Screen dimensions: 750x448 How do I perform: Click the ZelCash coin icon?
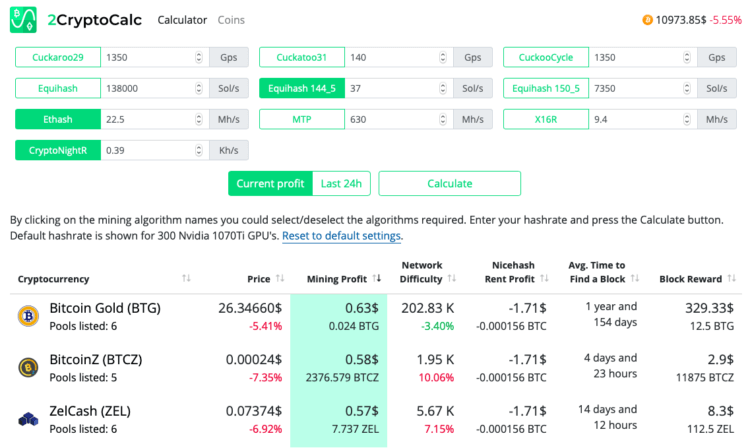pyautogui.click(x=28, y=419)
